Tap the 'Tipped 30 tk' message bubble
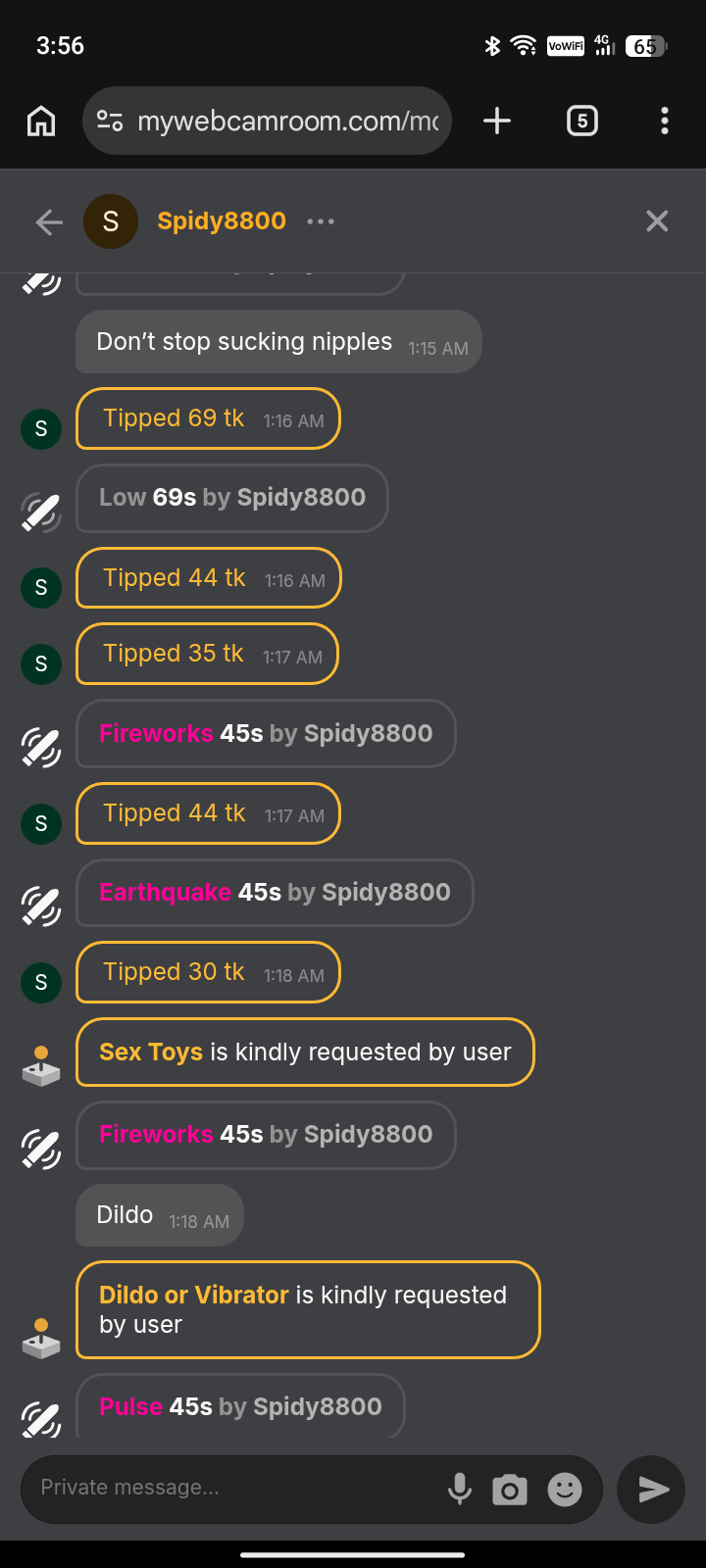The width and height of the screenshot is (706, 1568). point(208,972)
